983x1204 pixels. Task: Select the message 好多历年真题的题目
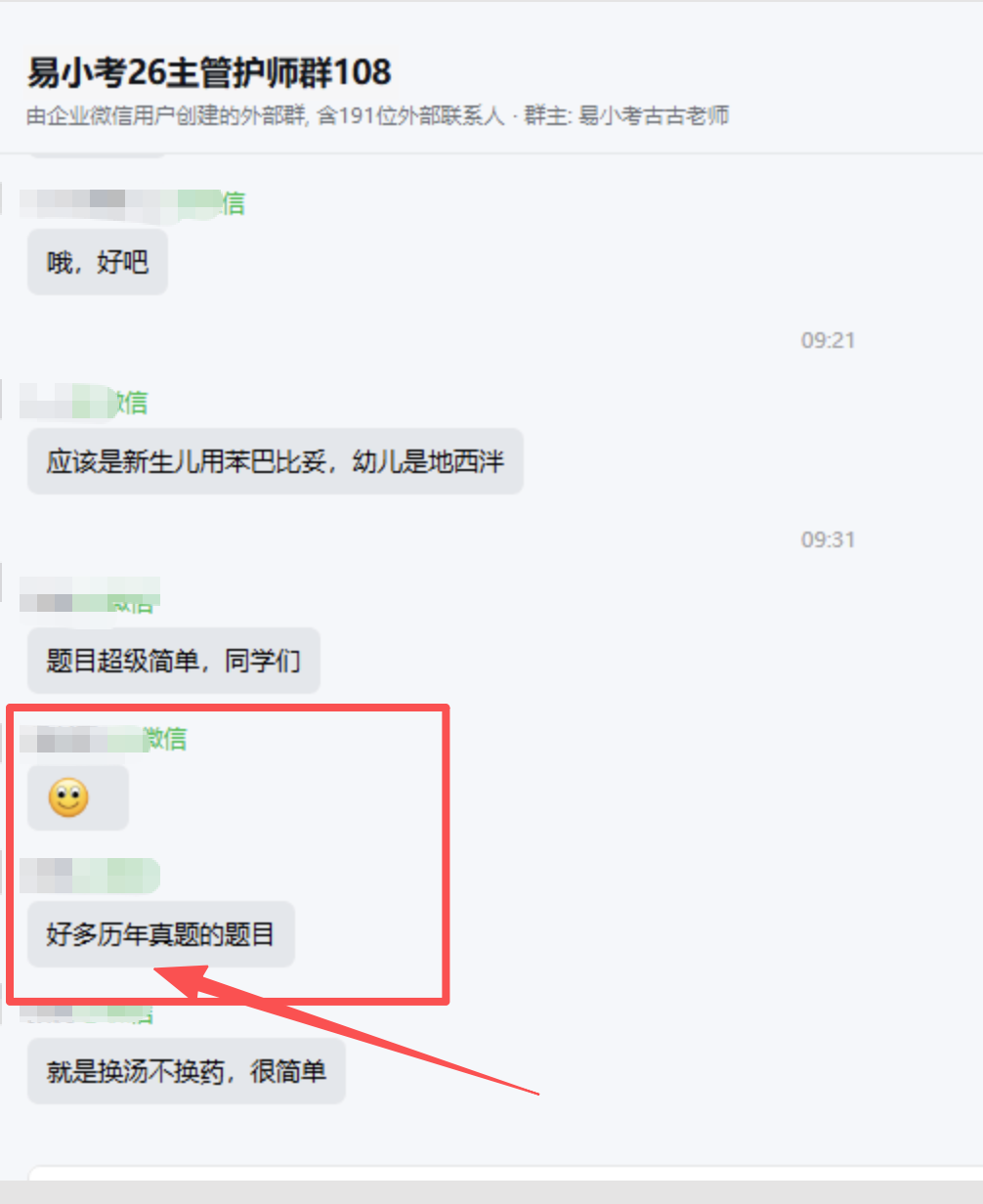coord(160,934)
